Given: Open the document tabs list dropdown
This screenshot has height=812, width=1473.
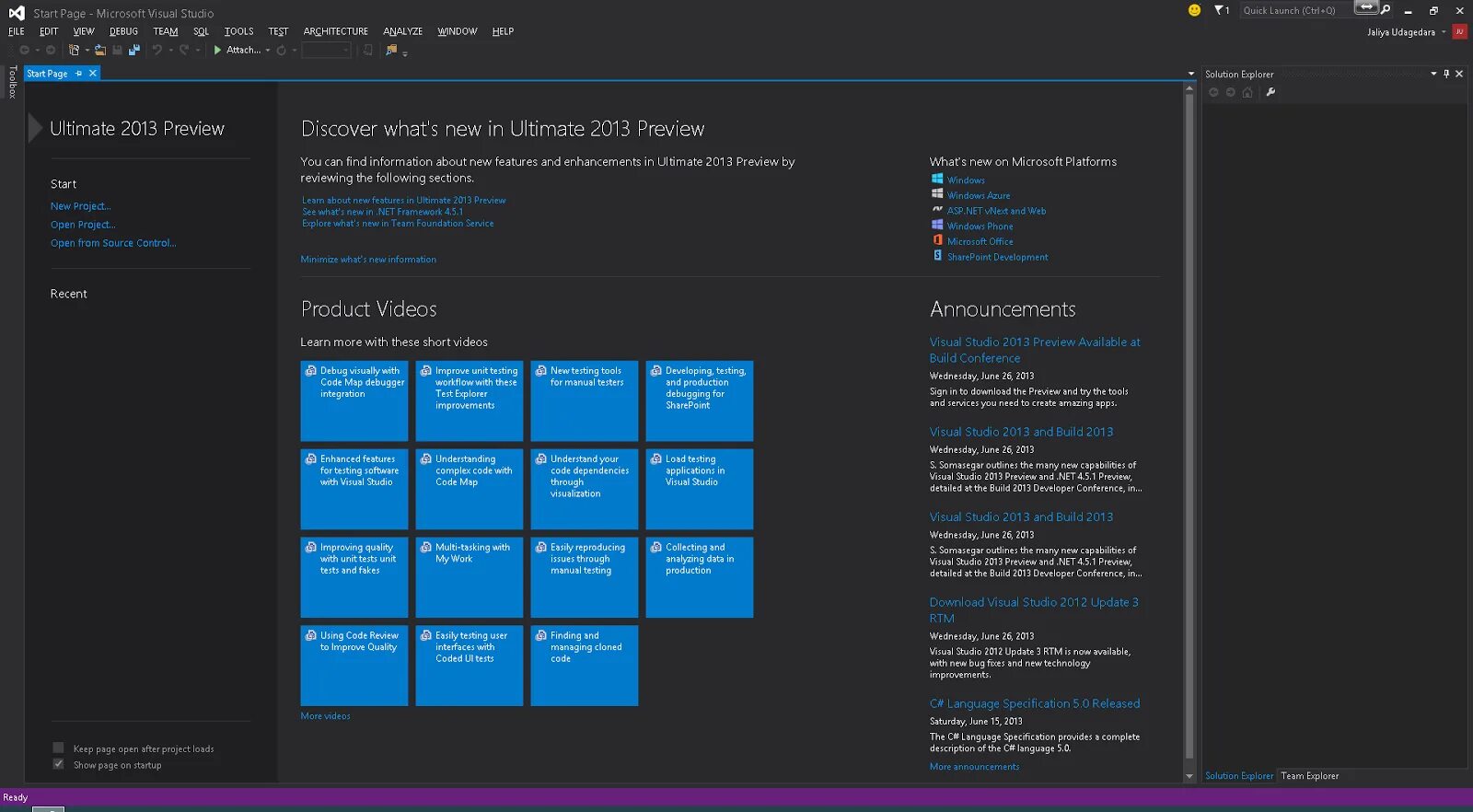Looking at the screenshot, I should point(1191,74).
